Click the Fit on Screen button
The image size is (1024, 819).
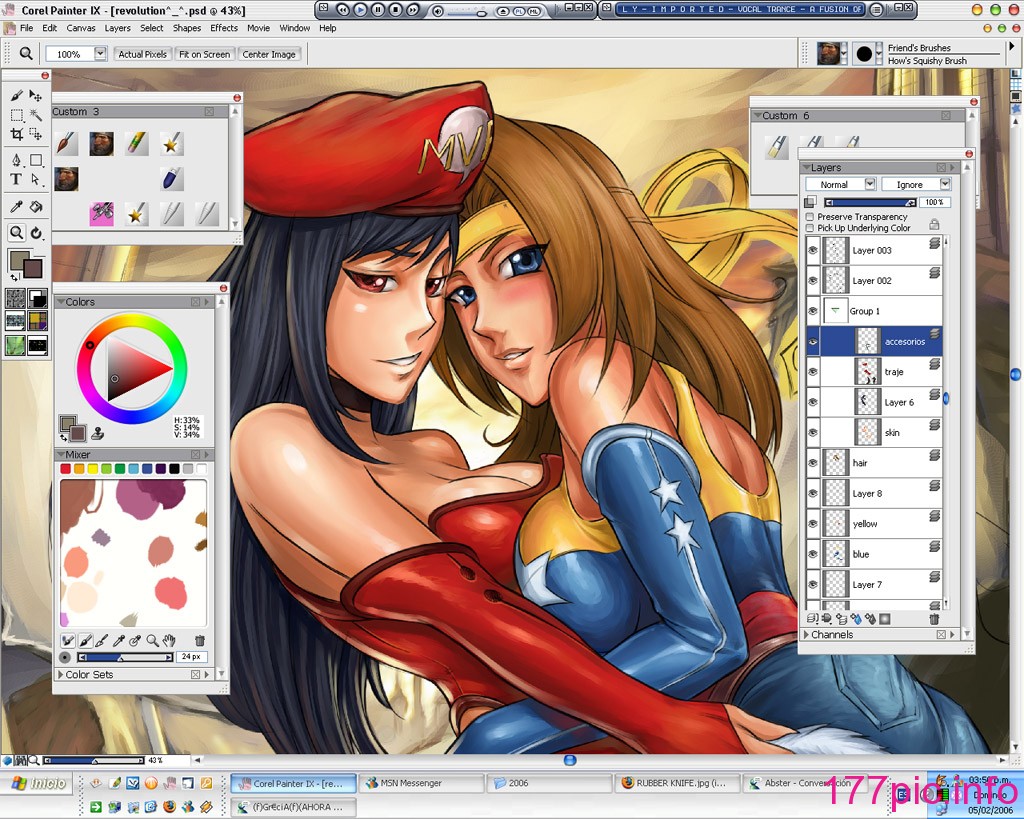[x=204, y=54]
